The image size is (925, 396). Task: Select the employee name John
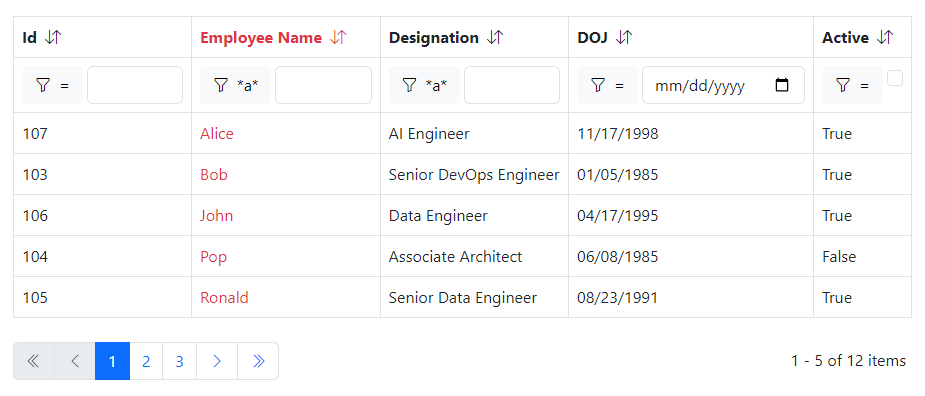tap(216, 216)
